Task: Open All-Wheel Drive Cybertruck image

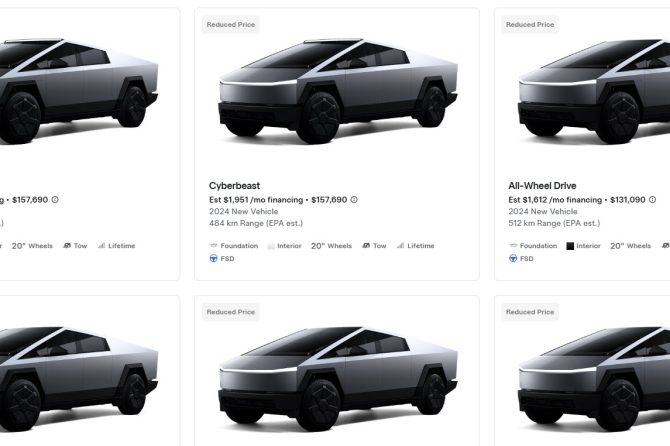Action: point(594,91)
